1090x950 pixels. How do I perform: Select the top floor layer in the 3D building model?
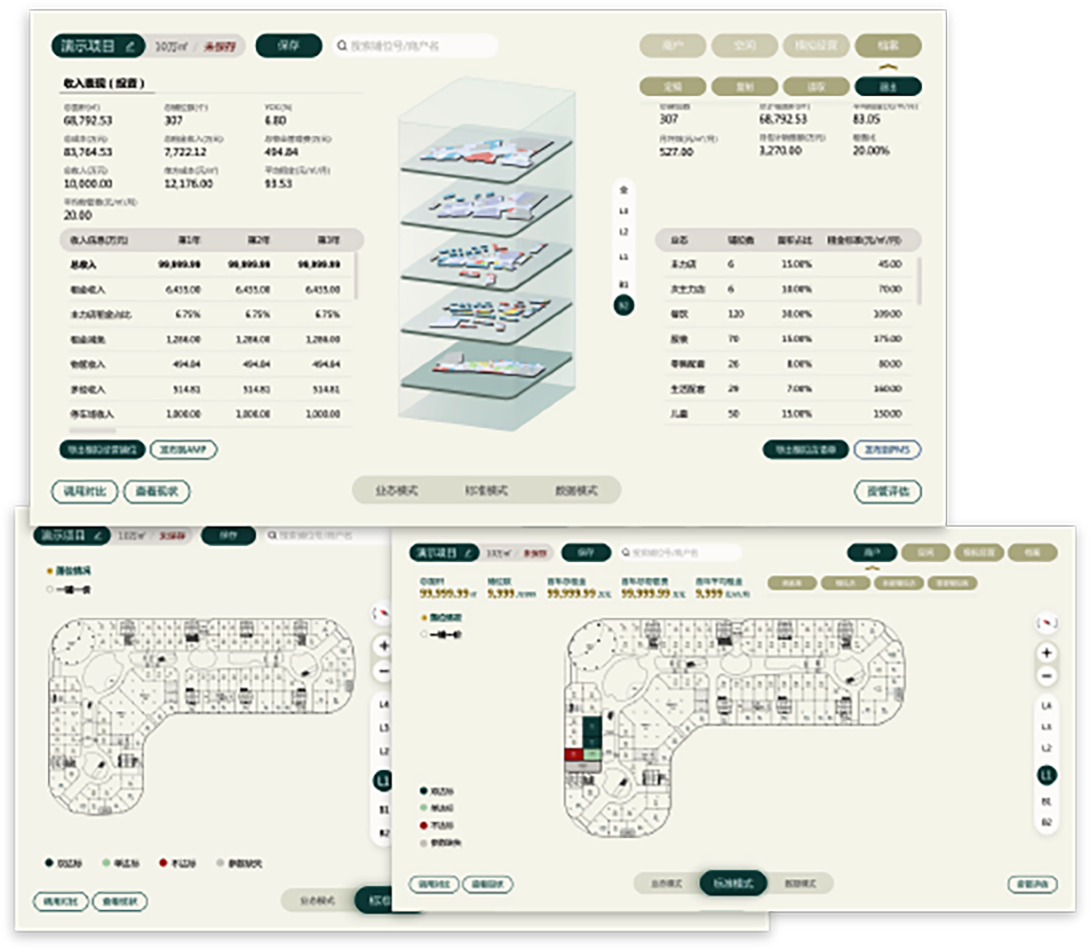487,152
